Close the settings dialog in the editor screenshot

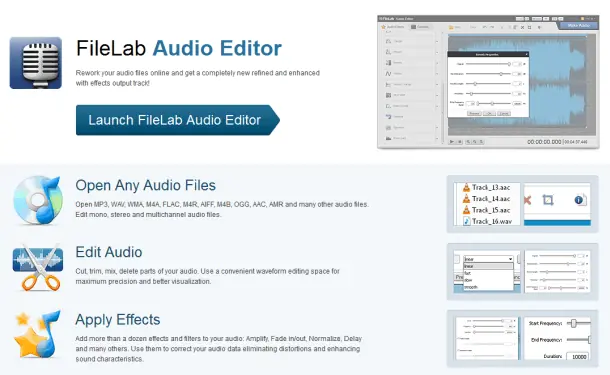(527, 54)
